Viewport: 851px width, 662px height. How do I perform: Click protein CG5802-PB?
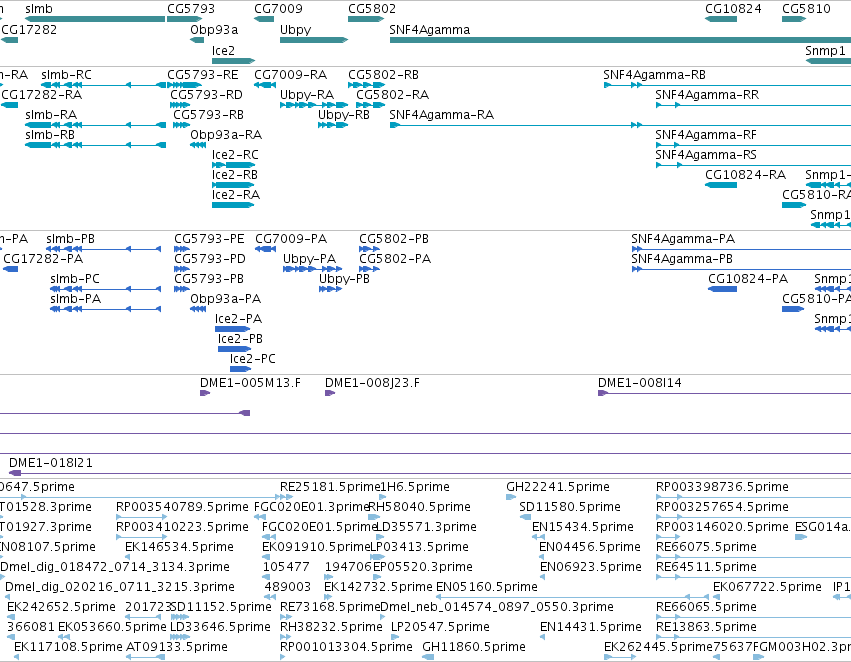point(369,249)
